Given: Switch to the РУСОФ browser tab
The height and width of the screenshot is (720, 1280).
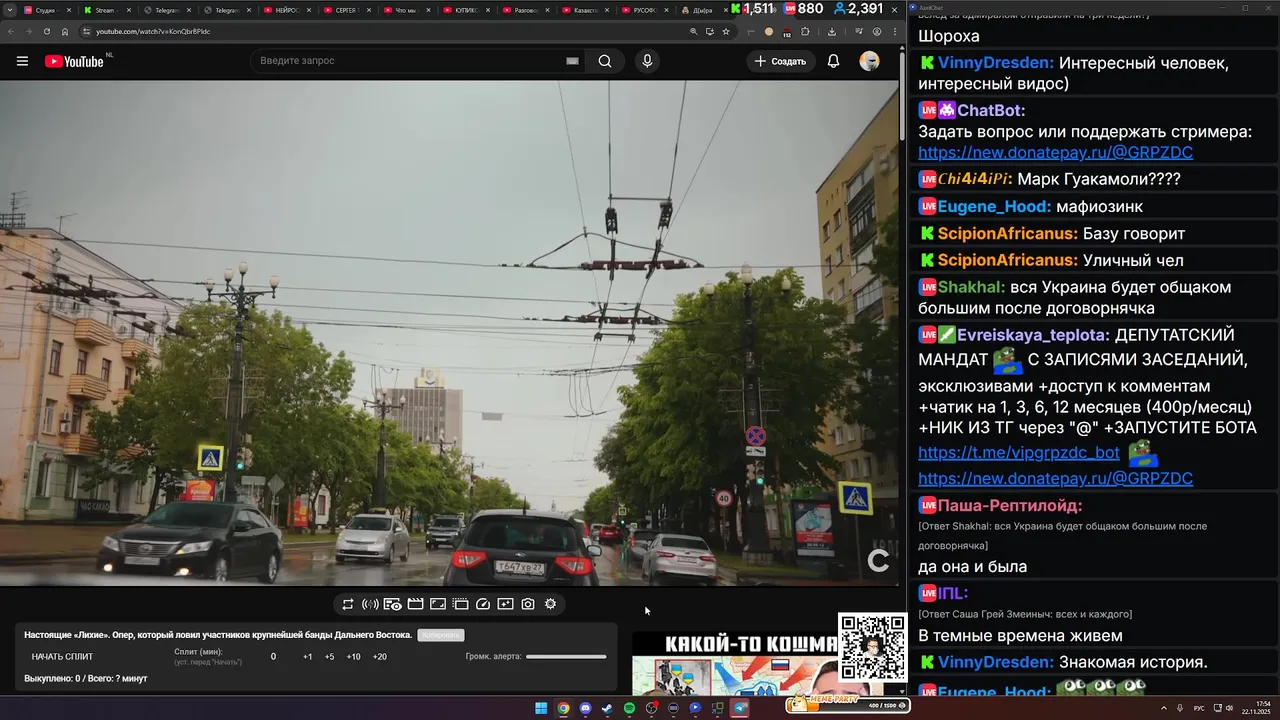Looking at the screenshot, I should (644, 10).
